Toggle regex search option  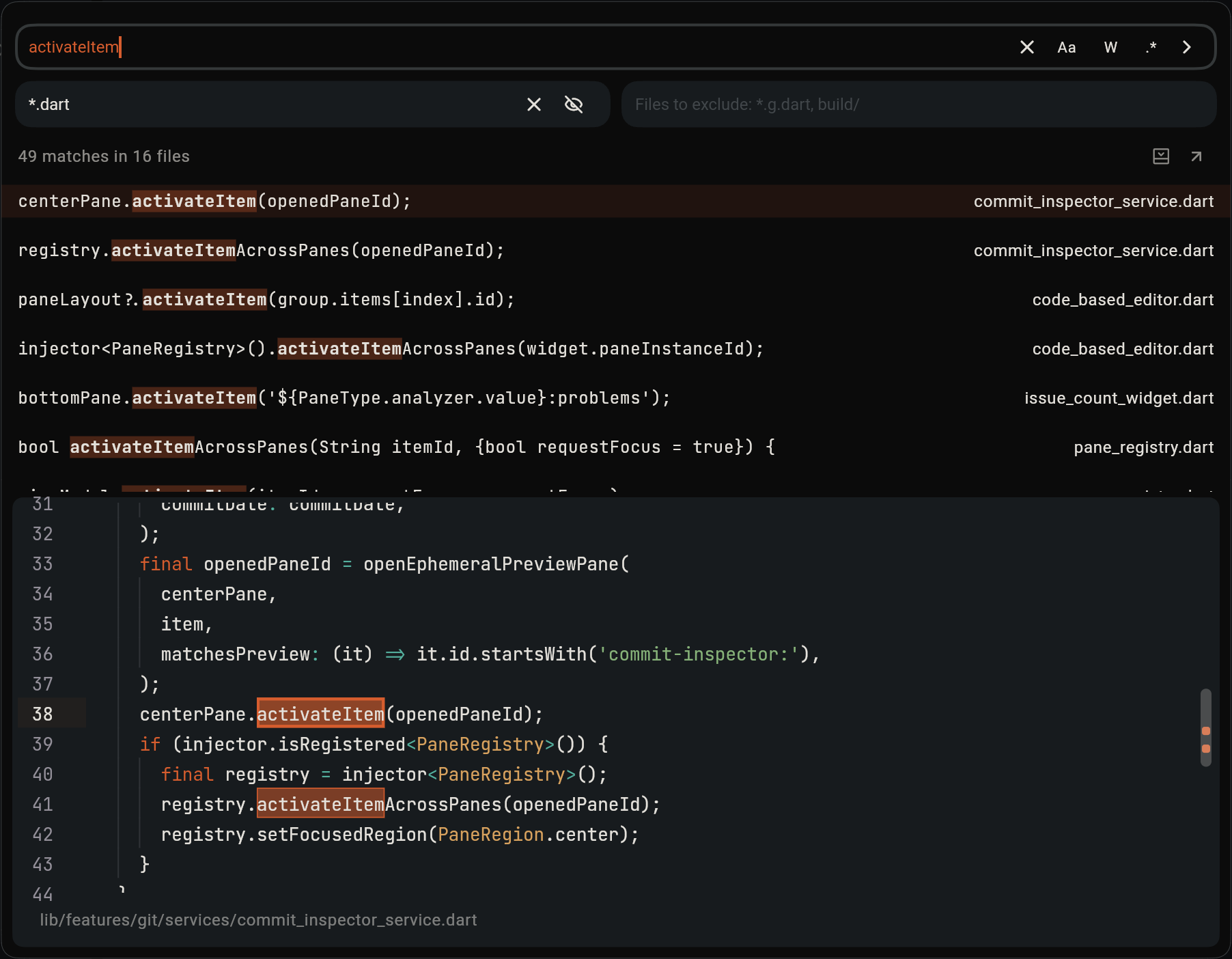pyautogui.click(x=1151, y=47)
